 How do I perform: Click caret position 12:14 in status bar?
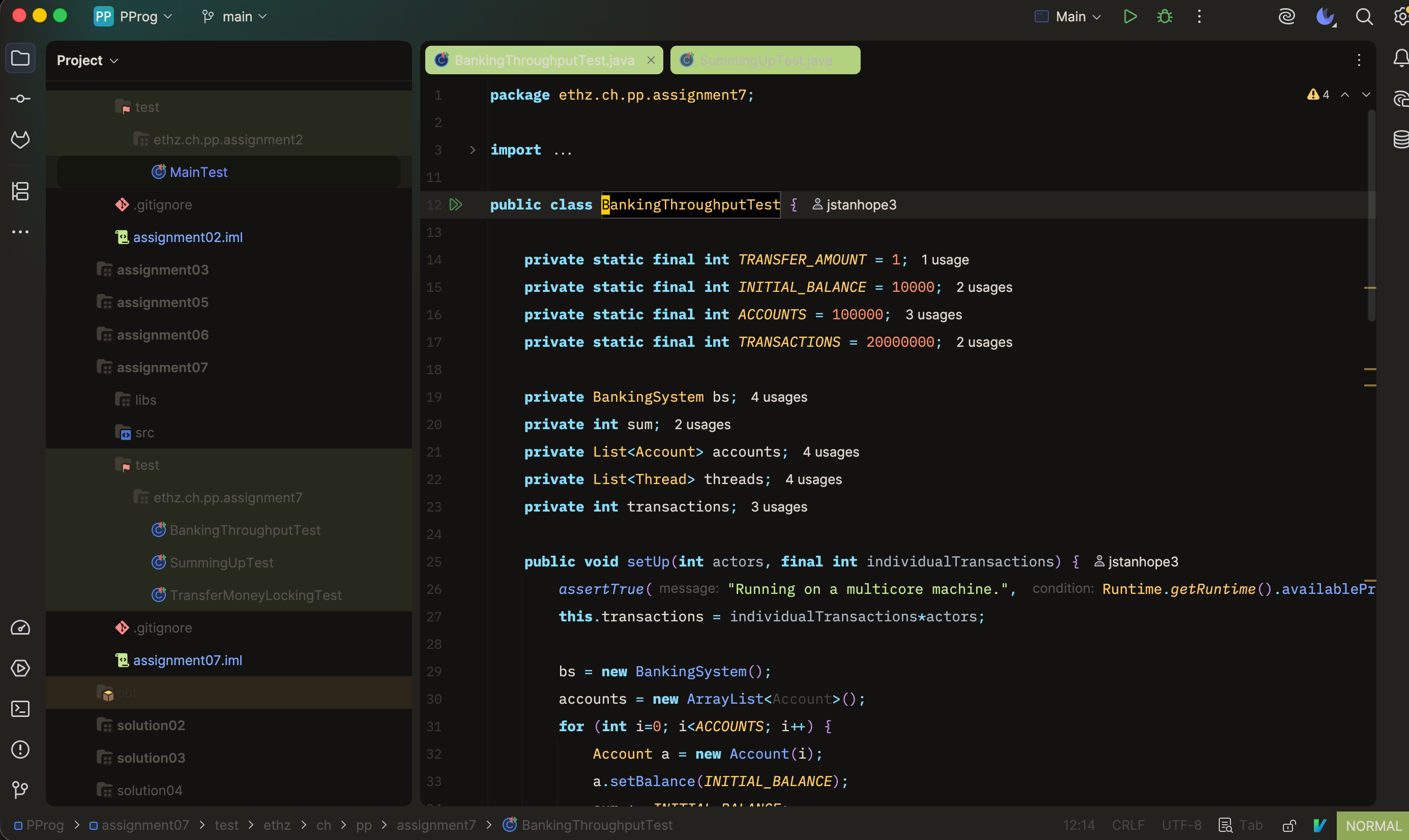pyautogui.click(x=1078, y=825)
